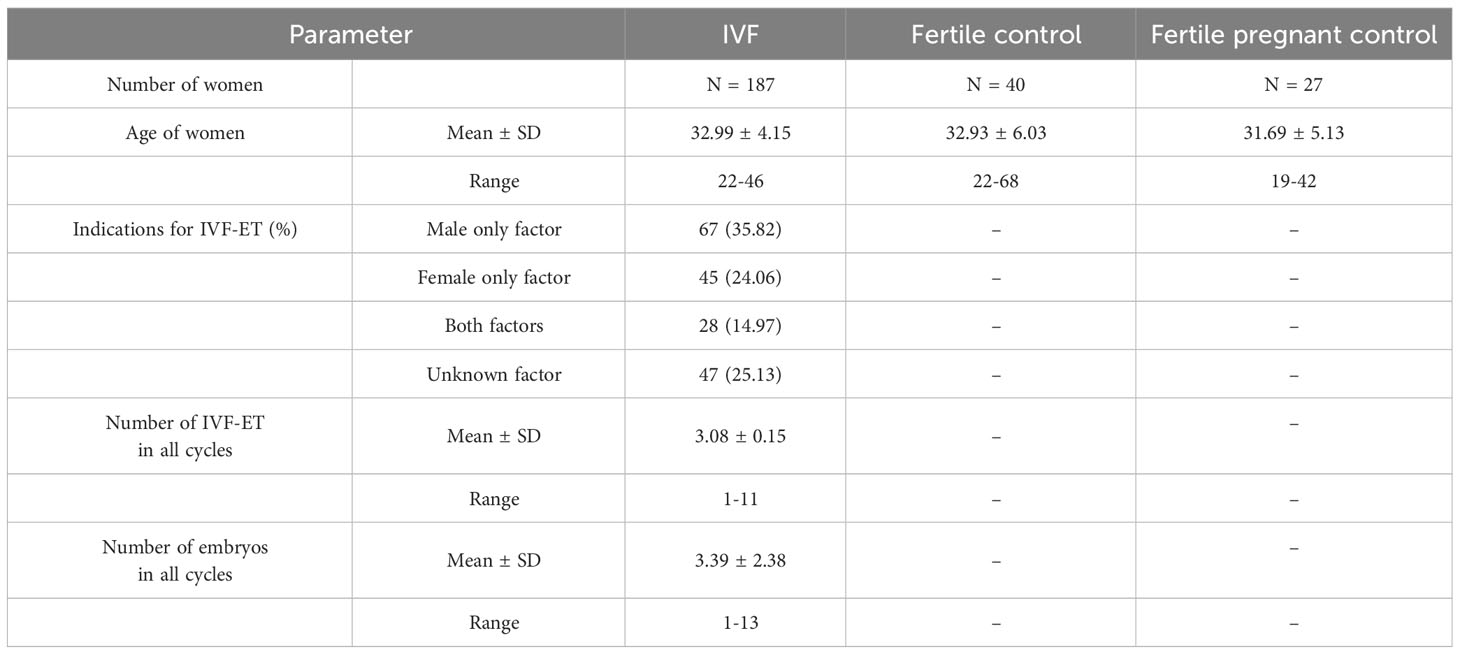Select the 31.69 ± 5.13 cell
The image size is (1460, 654).
(1294, 133)
